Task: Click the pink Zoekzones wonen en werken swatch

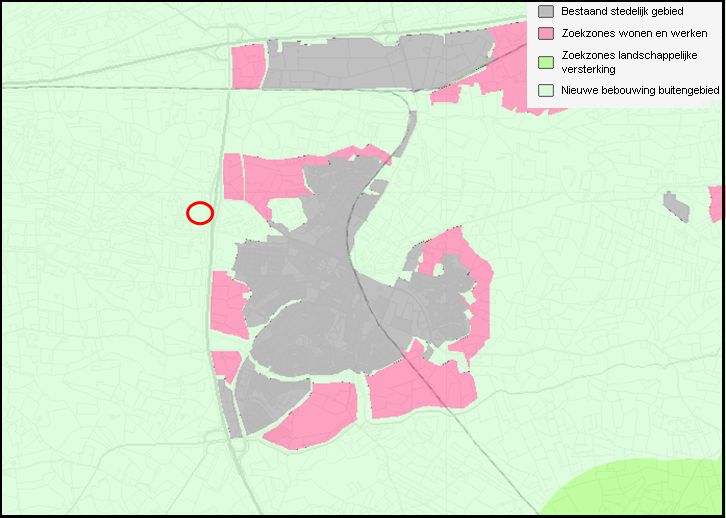Action: (546, 33)
